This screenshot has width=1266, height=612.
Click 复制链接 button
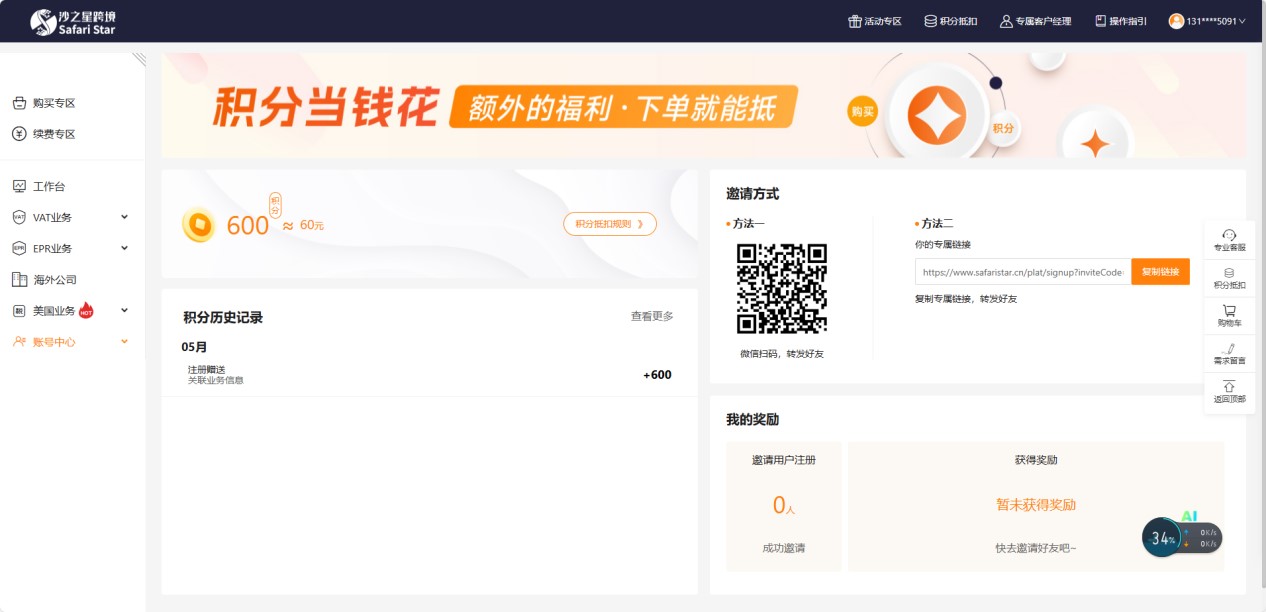point(1160,272)
